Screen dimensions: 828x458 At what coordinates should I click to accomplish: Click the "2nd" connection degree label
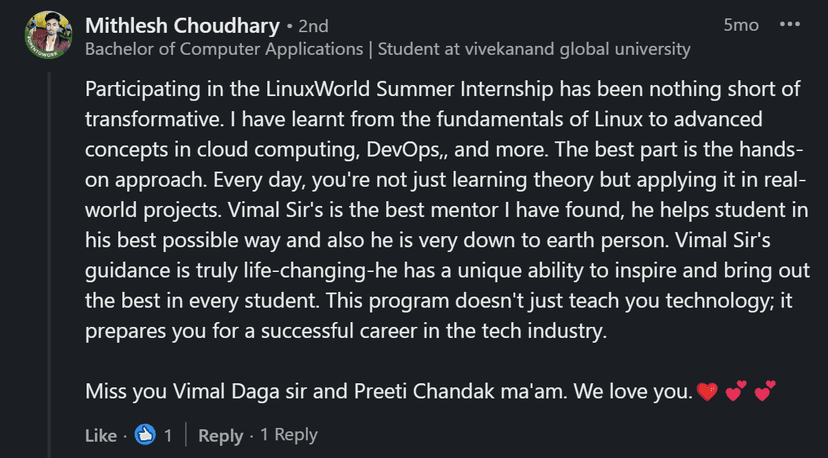(306, 25)
